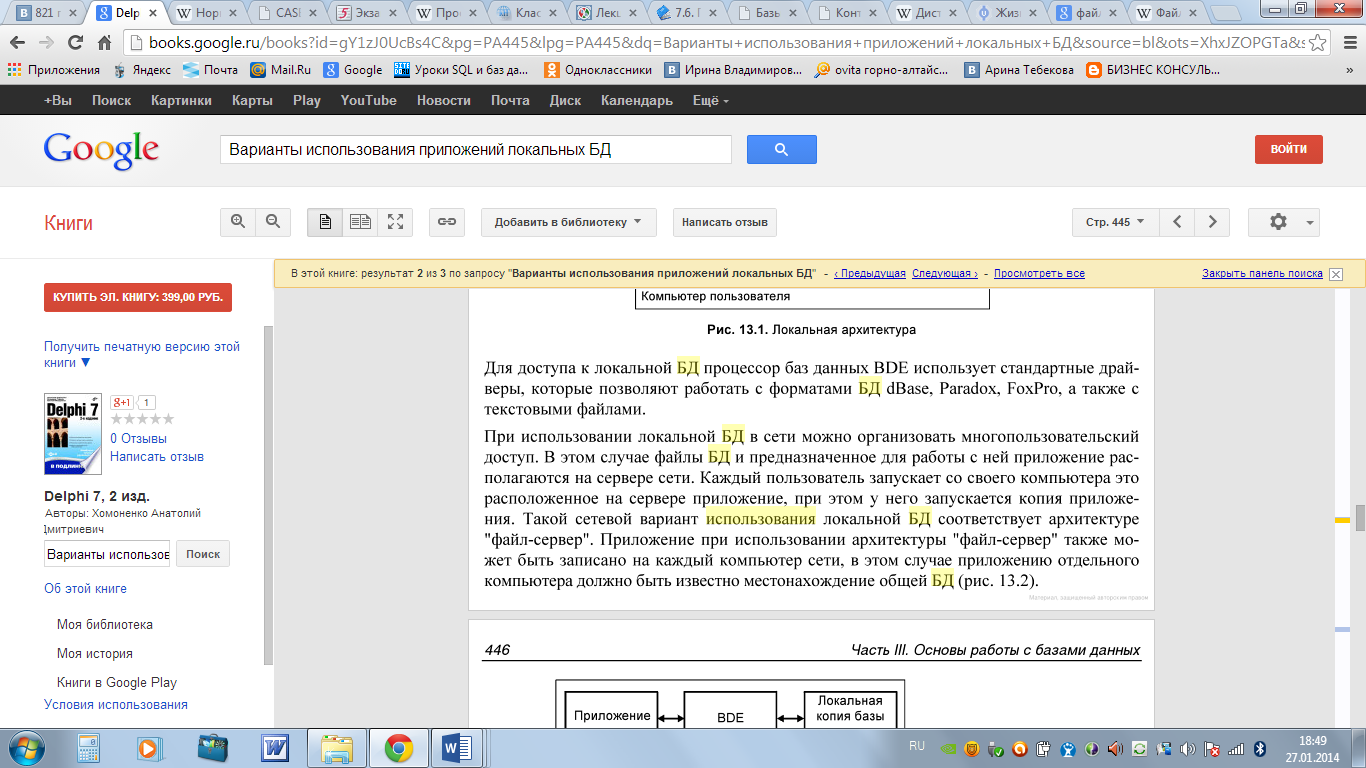Go to next page with right arrow
The width and height of the screenshot is (1366, 768).
pos(1213,222)
